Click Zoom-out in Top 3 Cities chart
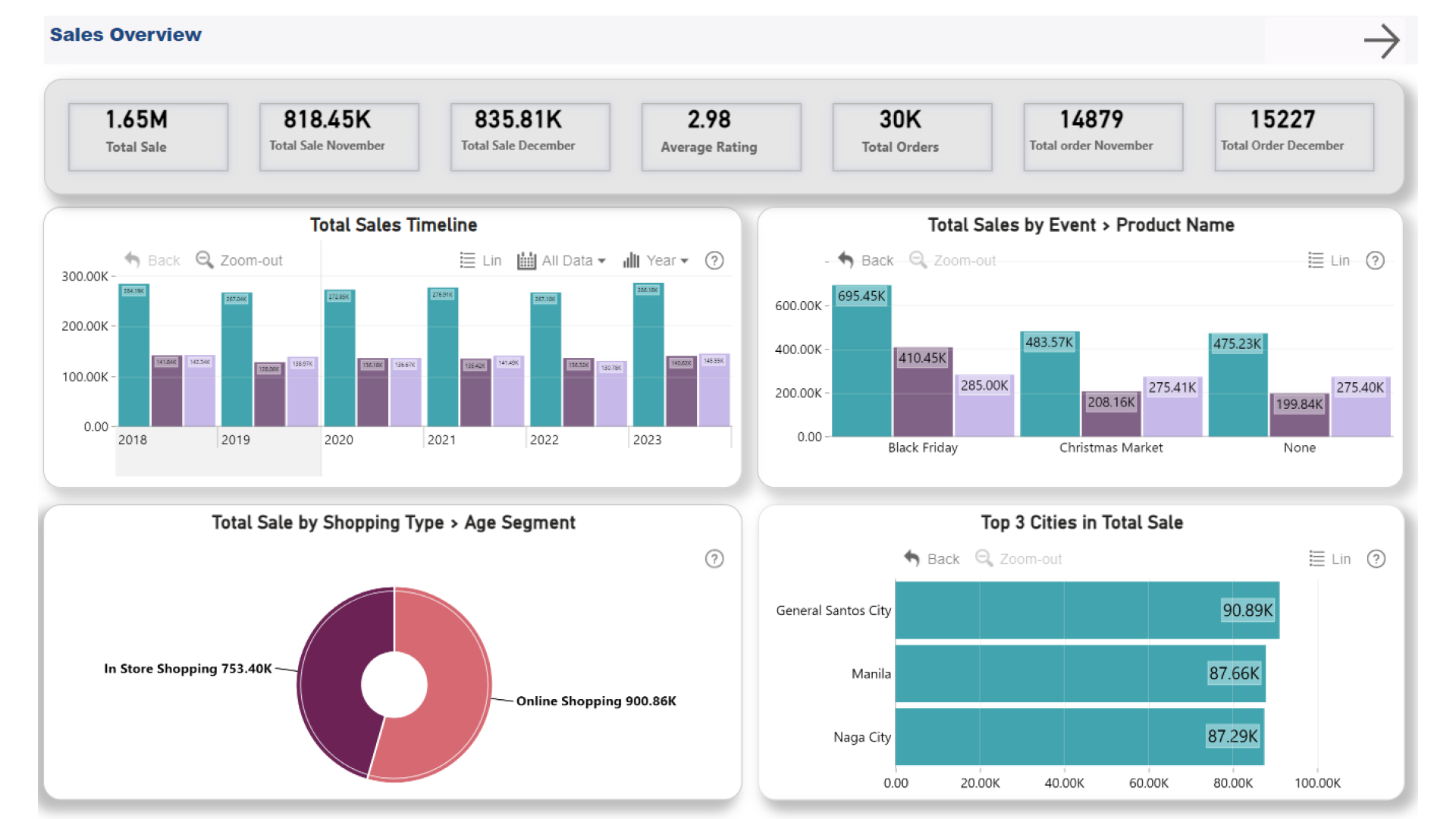This screenshot has width=1456, height=819. click(x=1018, y=559)
